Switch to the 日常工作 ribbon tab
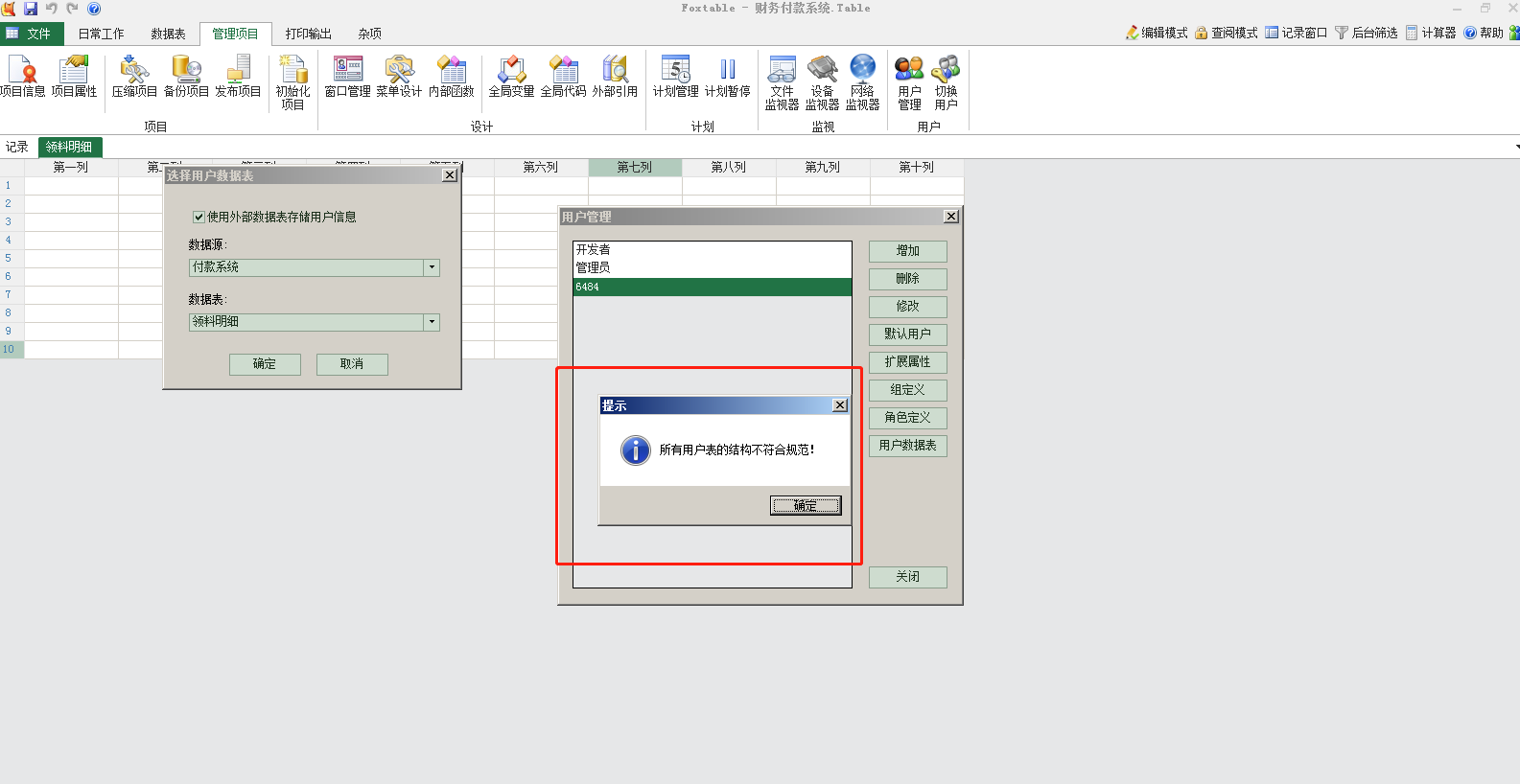1520x784 pixels. pos(101,34)
